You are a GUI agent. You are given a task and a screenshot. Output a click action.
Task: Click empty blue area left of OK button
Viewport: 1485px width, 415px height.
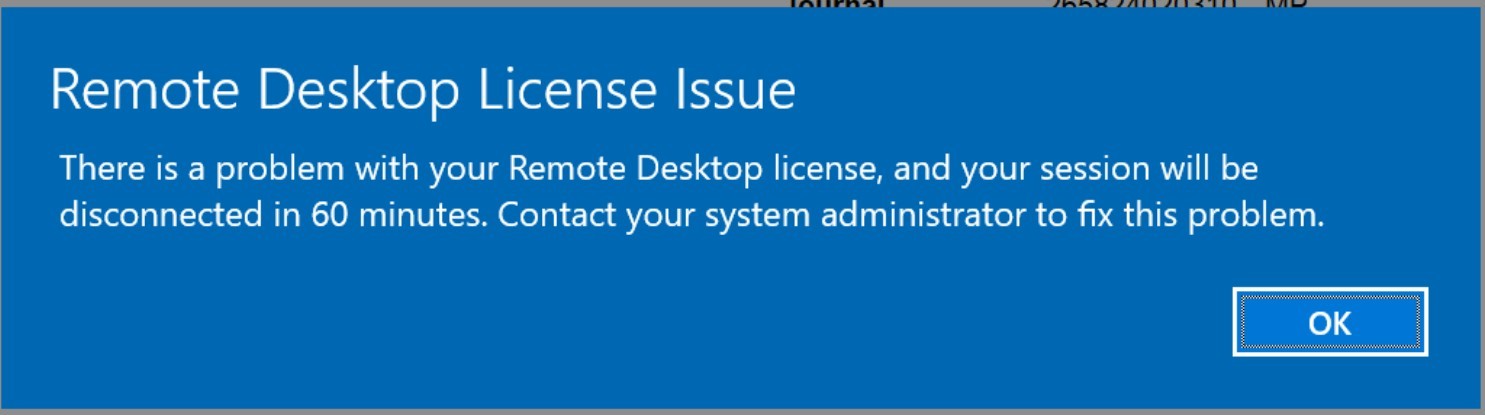coord(700,322)
